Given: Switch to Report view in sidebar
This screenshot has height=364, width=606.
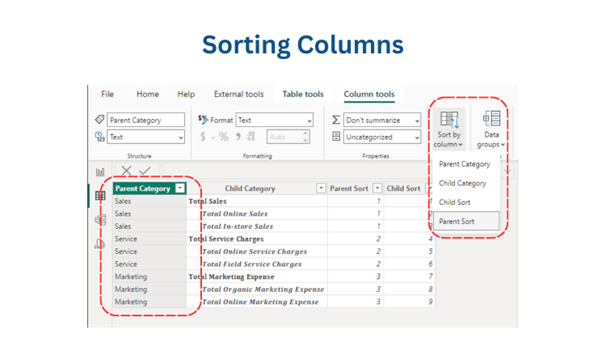Looking at the screenshot, I should [100, 172].
